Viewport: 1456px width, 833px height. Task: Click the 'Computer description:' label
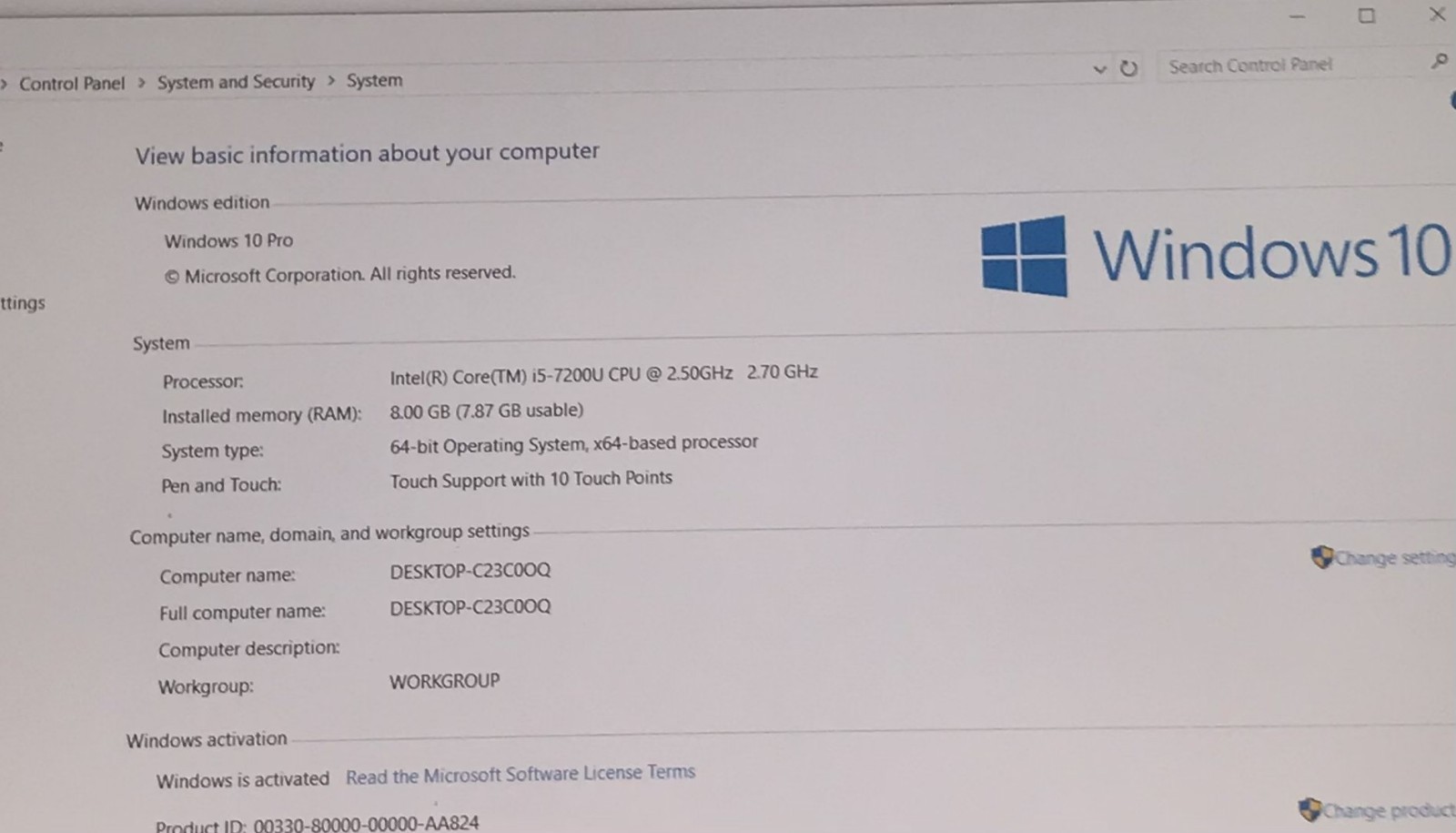click(248, 649)
